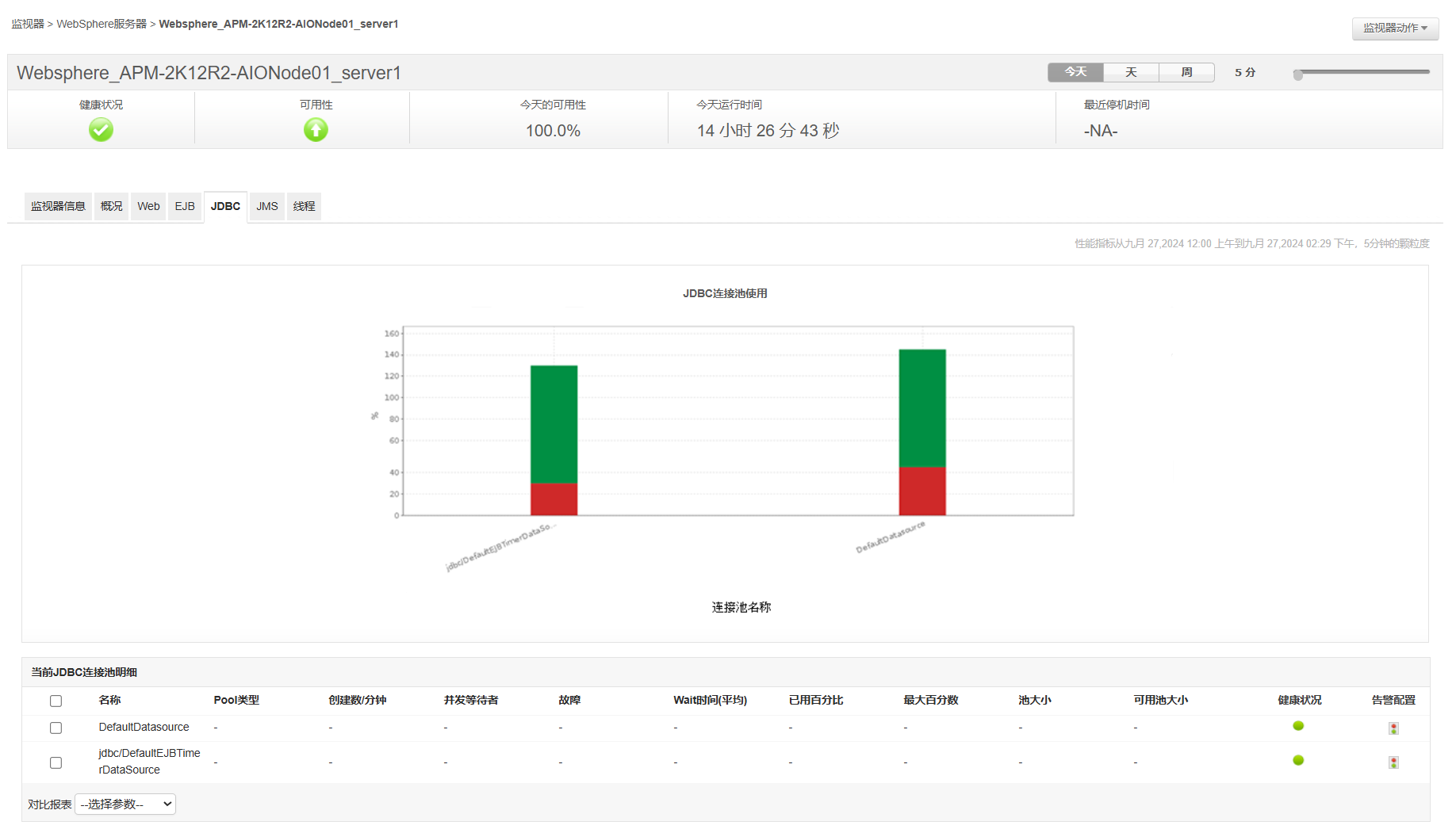Select the 天 time range button
The height and width of the screenshot is (833, 1456).
pos(1131,72)
